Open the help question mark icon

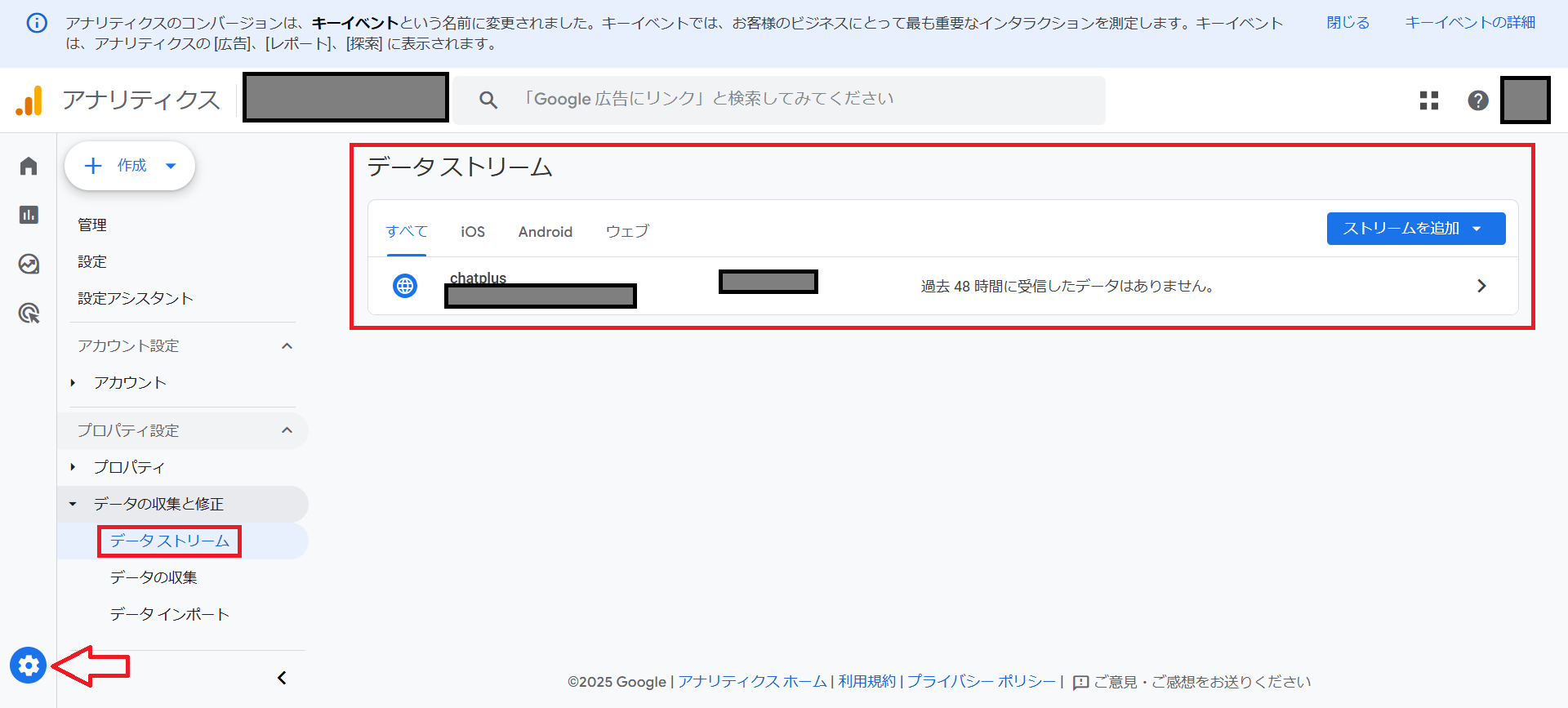pyautogui.click(x=1478, y=100)
